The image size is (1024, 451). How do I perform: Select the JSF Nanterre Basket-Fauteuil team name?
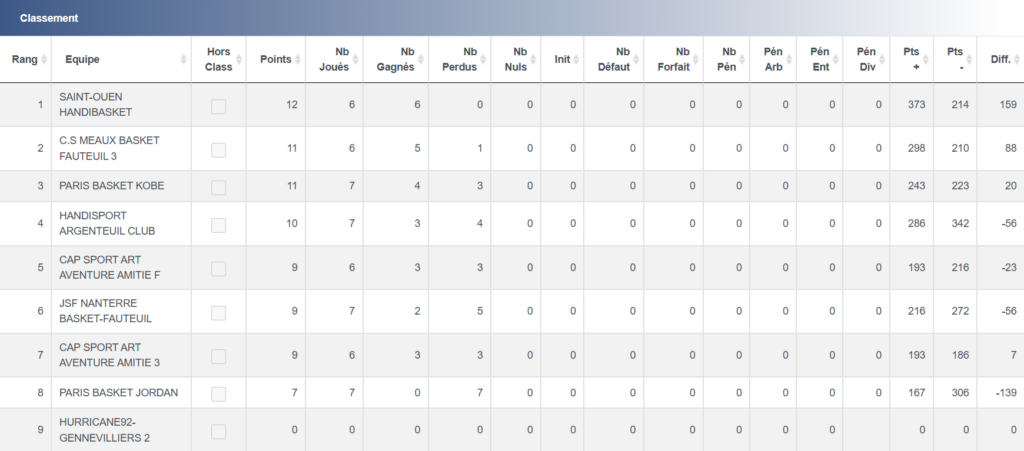(x=105, y=311)
